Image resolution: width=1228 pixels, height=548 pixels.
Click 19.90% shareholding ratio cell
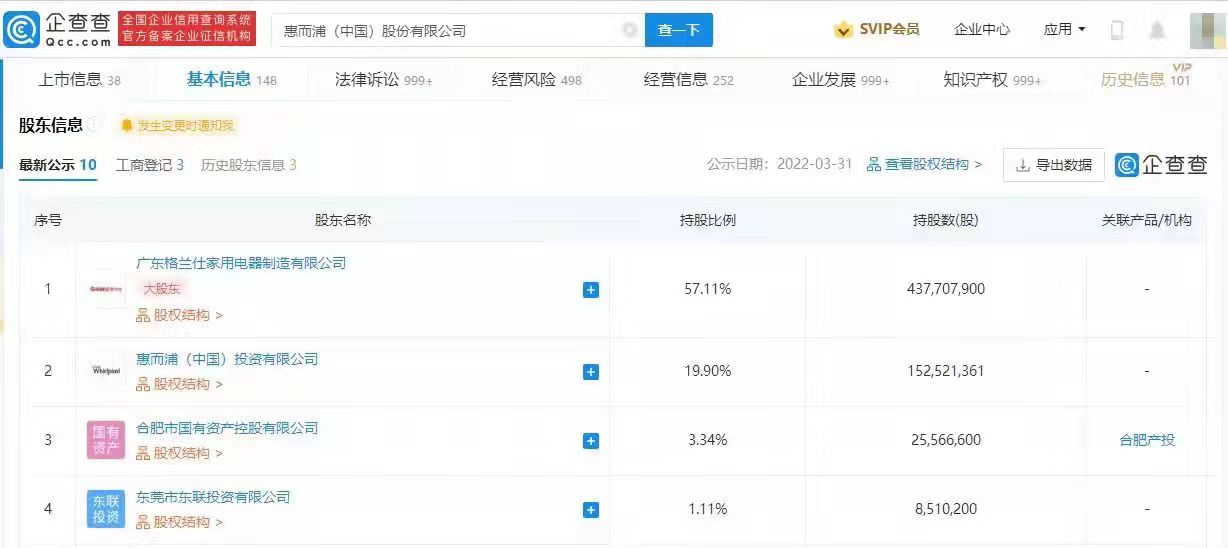708,371
